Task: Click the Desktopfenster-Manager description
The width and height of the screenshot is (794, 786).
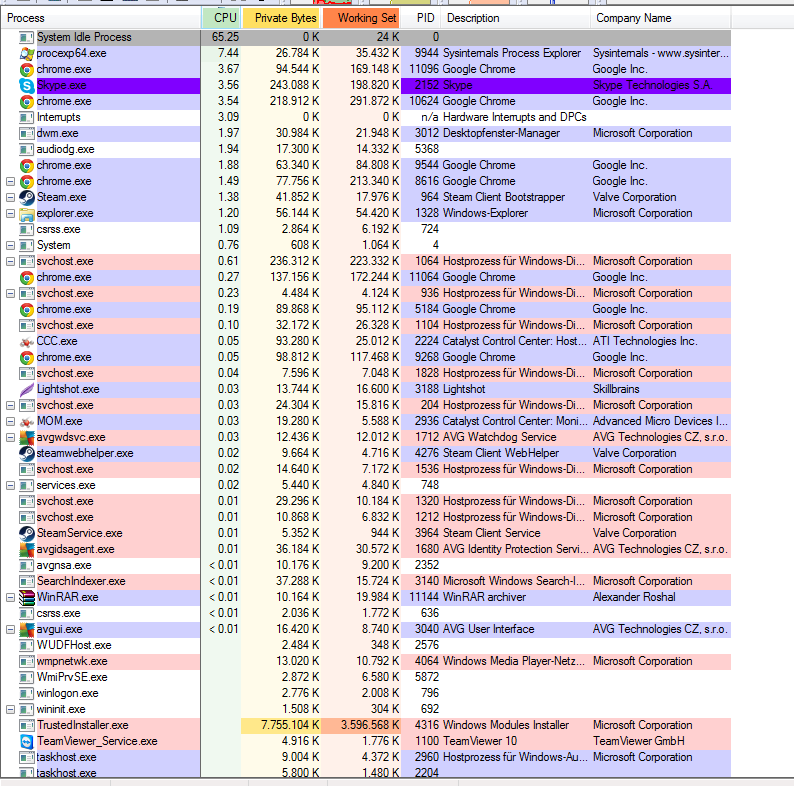Action: (501, 133)
